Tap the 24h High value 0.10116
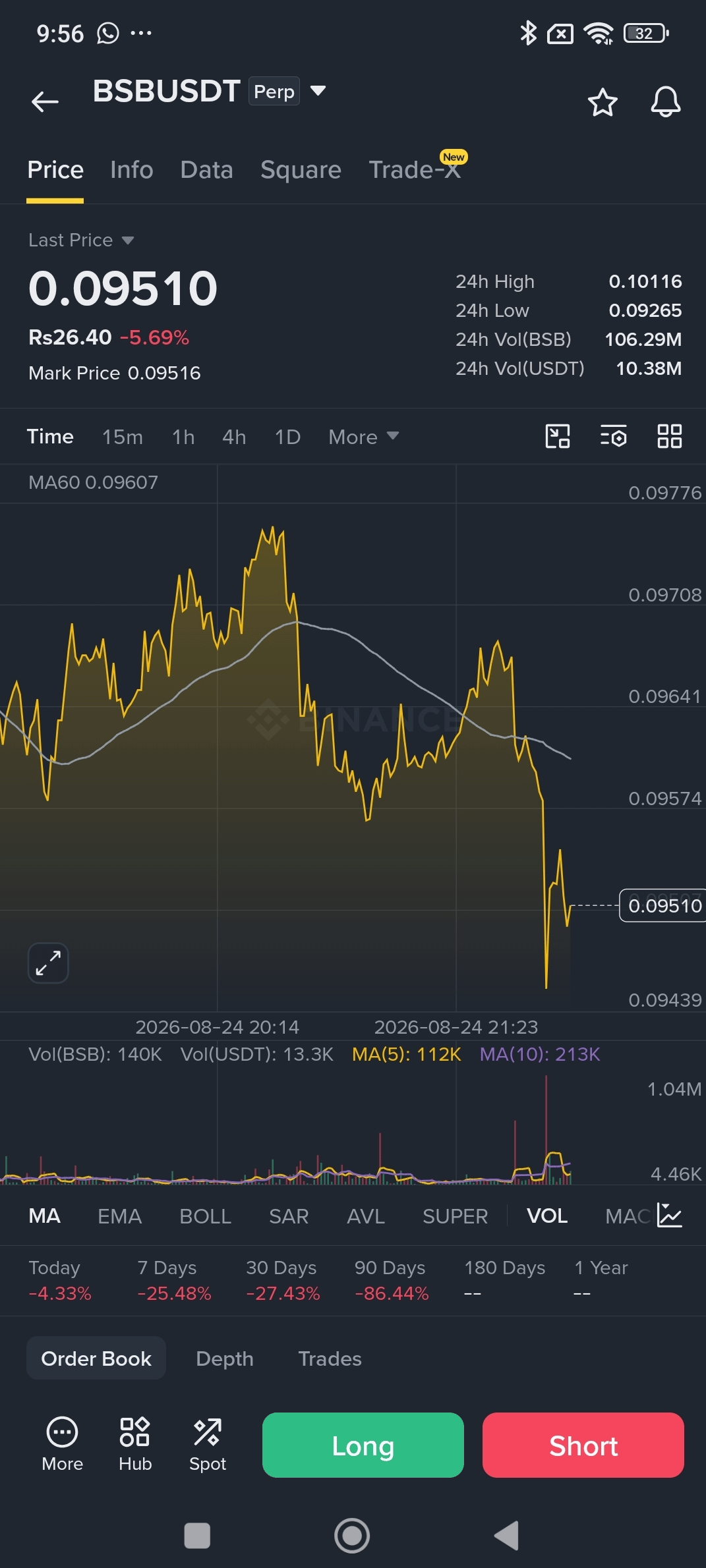This screenshot has height=1568, width=706. [645, 281]
